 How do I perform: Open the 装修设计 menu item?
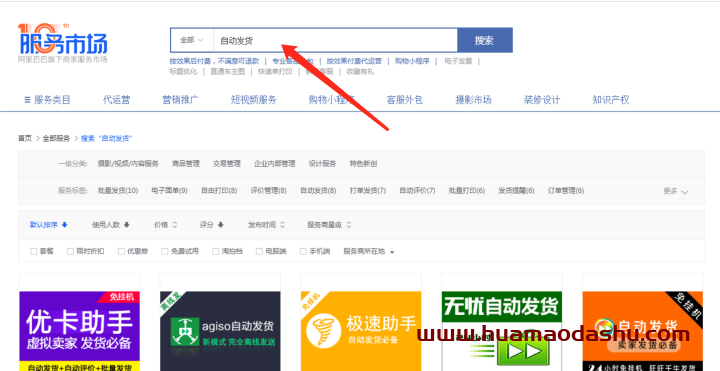tap(542, 100)
